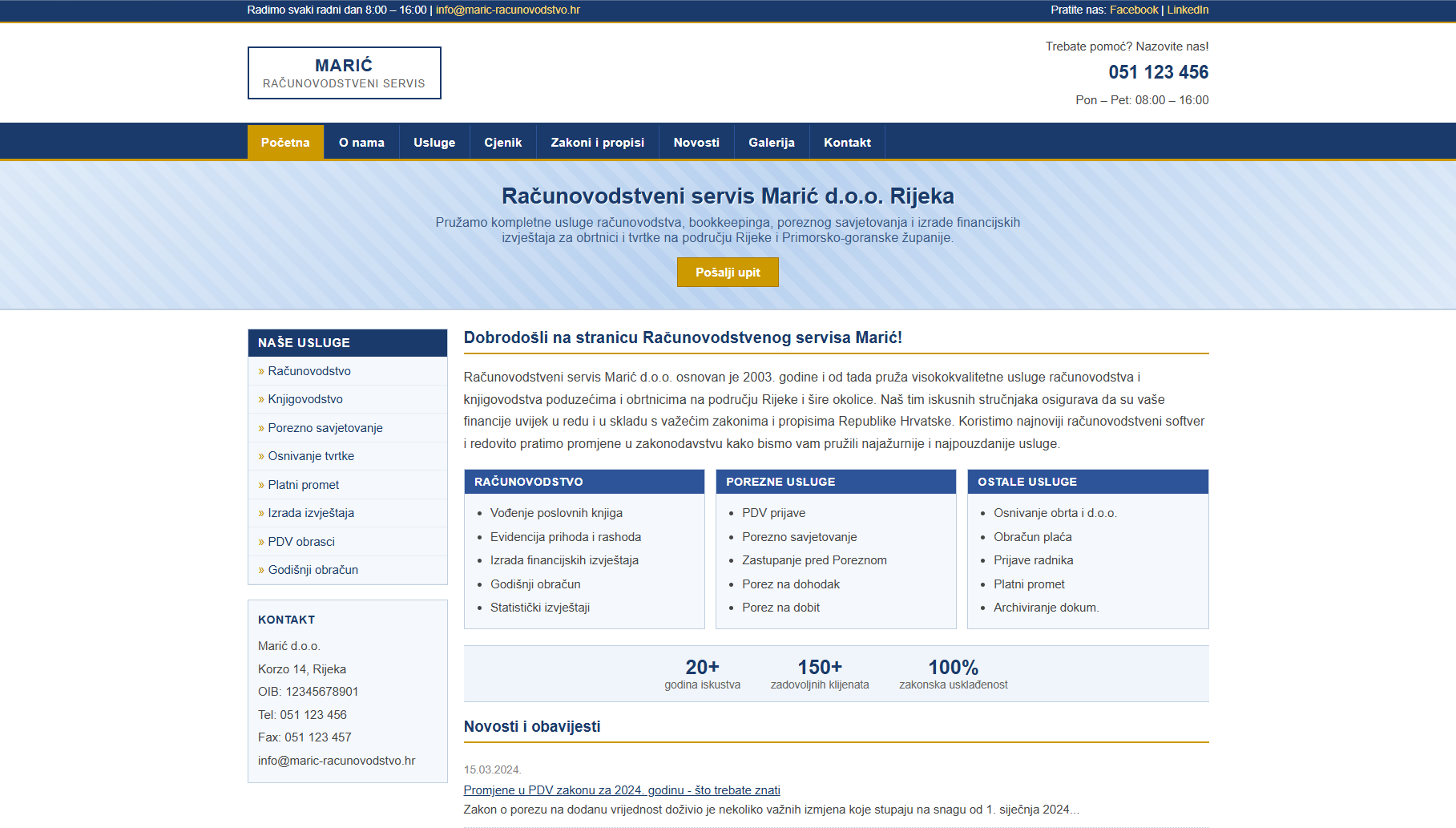Click the Dobrodošli na stranicu welcome heading

683,337
